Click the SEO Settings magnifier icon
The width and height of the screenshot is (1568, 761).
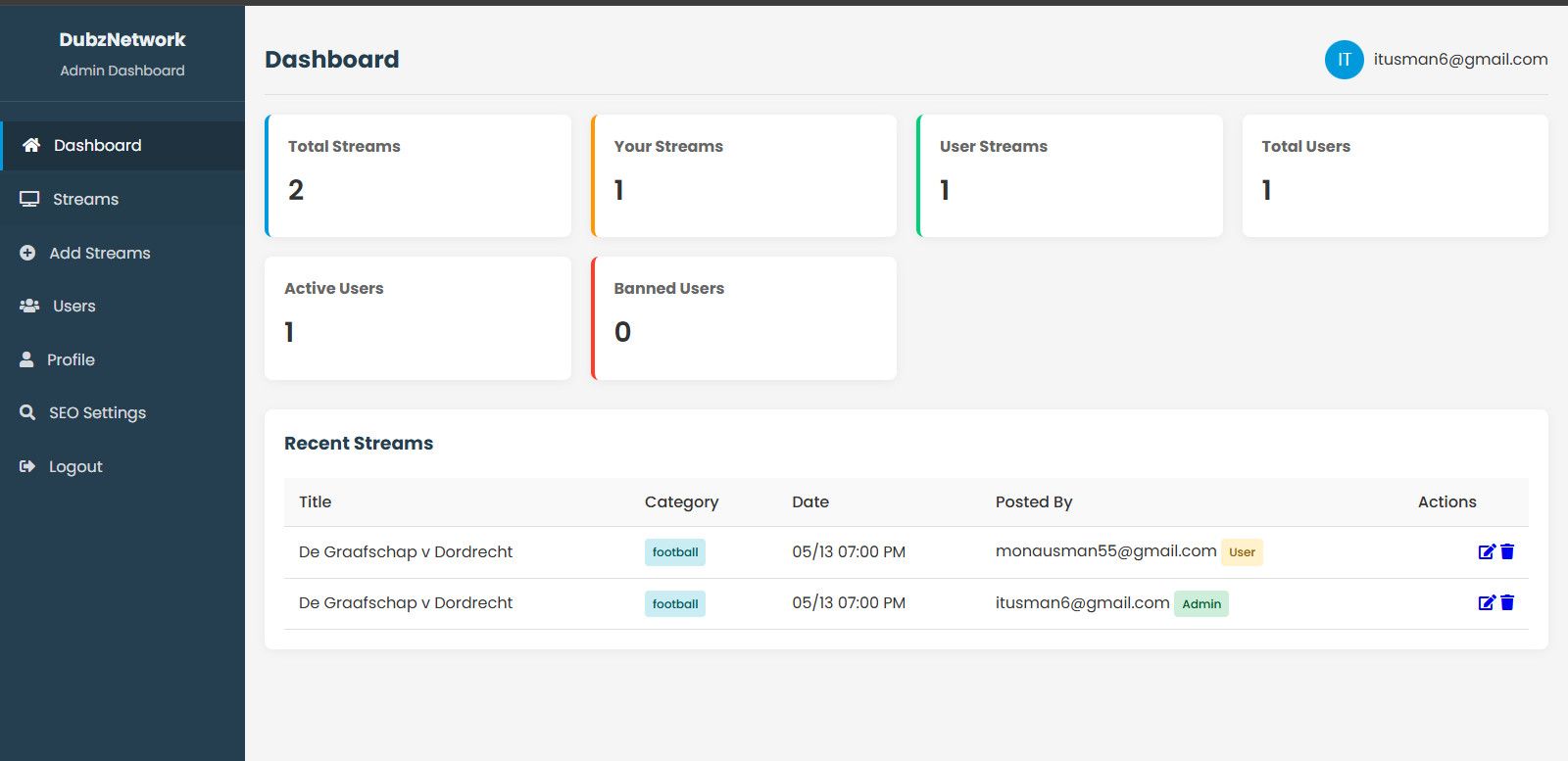(x=27, y=412)
